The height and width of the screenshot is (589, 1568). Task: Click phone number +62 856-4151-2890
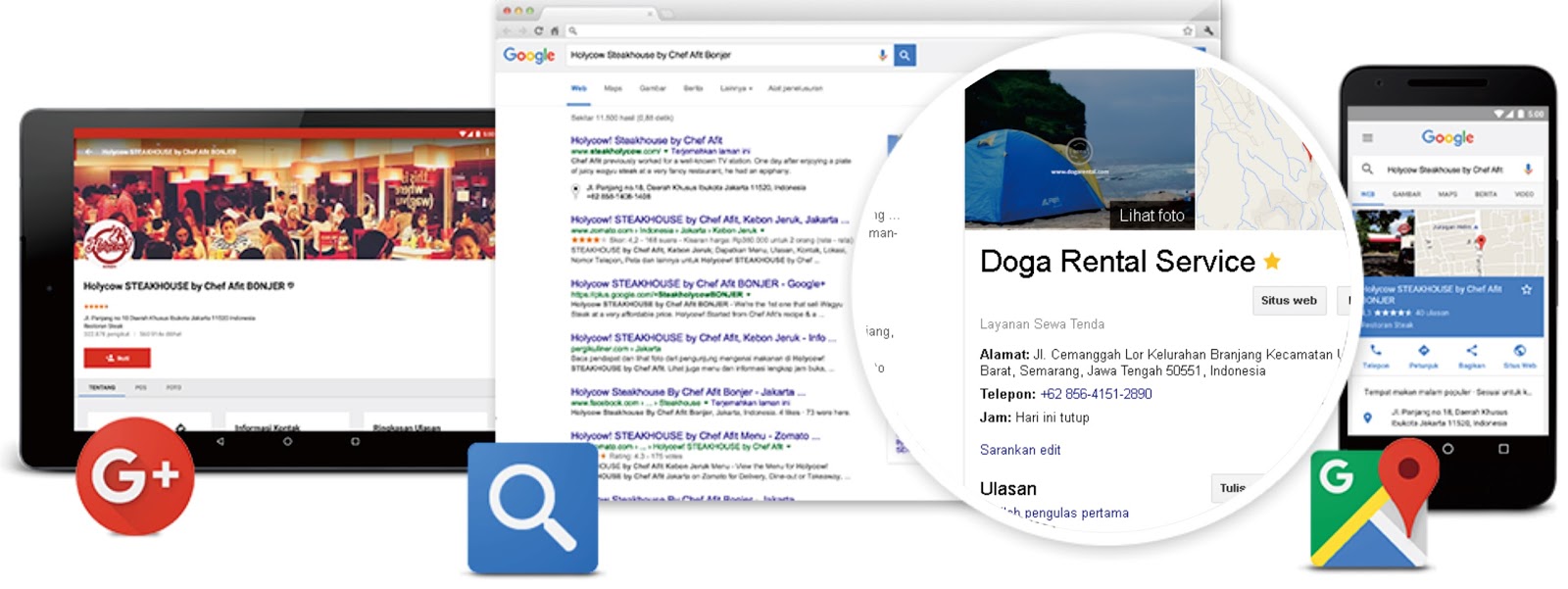(1096, 394)
